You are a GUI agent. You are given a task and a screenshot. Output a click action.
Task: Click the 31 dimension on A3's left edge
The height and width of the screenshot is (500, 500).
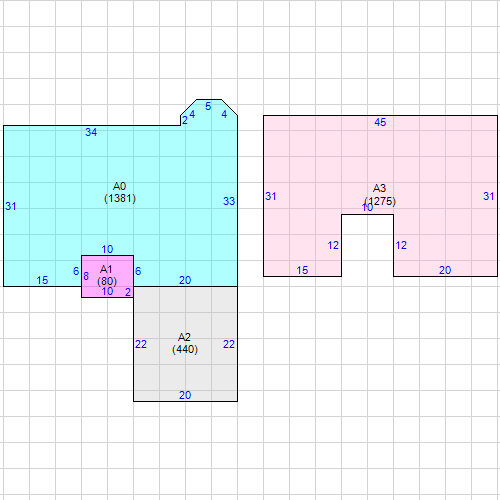pos(271,196)
